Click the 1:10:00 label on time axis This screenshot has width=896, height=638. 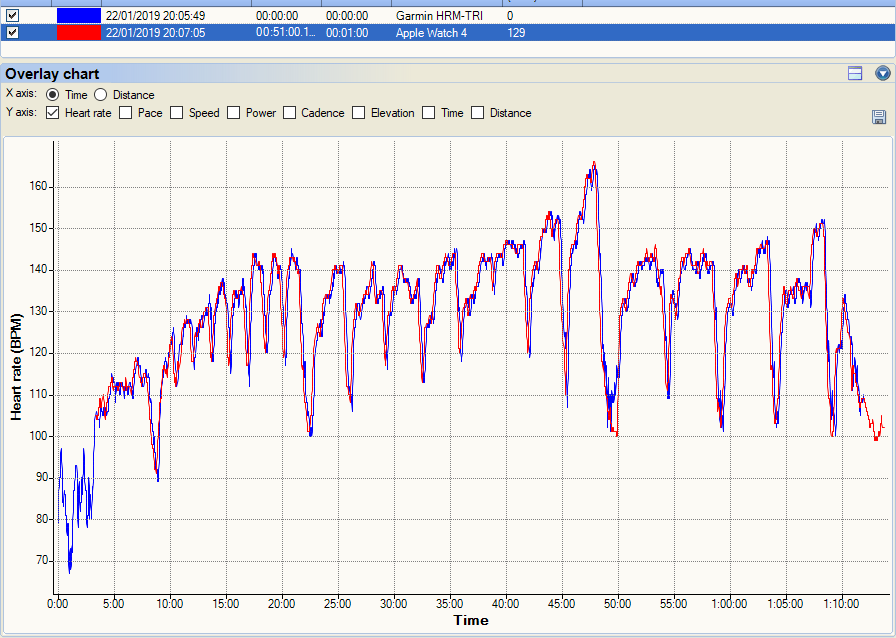point(842,604)
